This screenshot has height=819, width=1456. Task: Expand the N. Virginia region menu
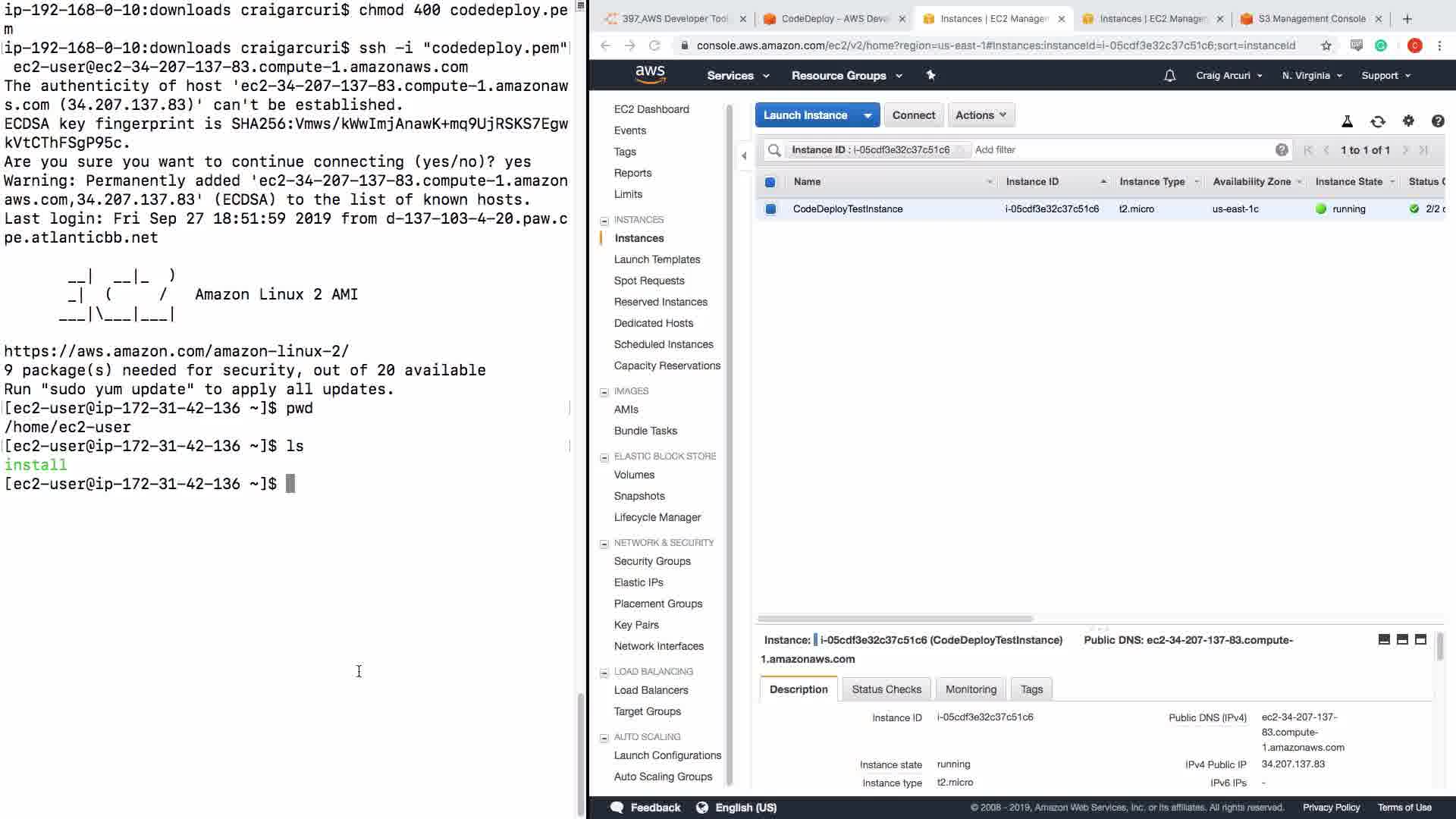click(1312, 76)
